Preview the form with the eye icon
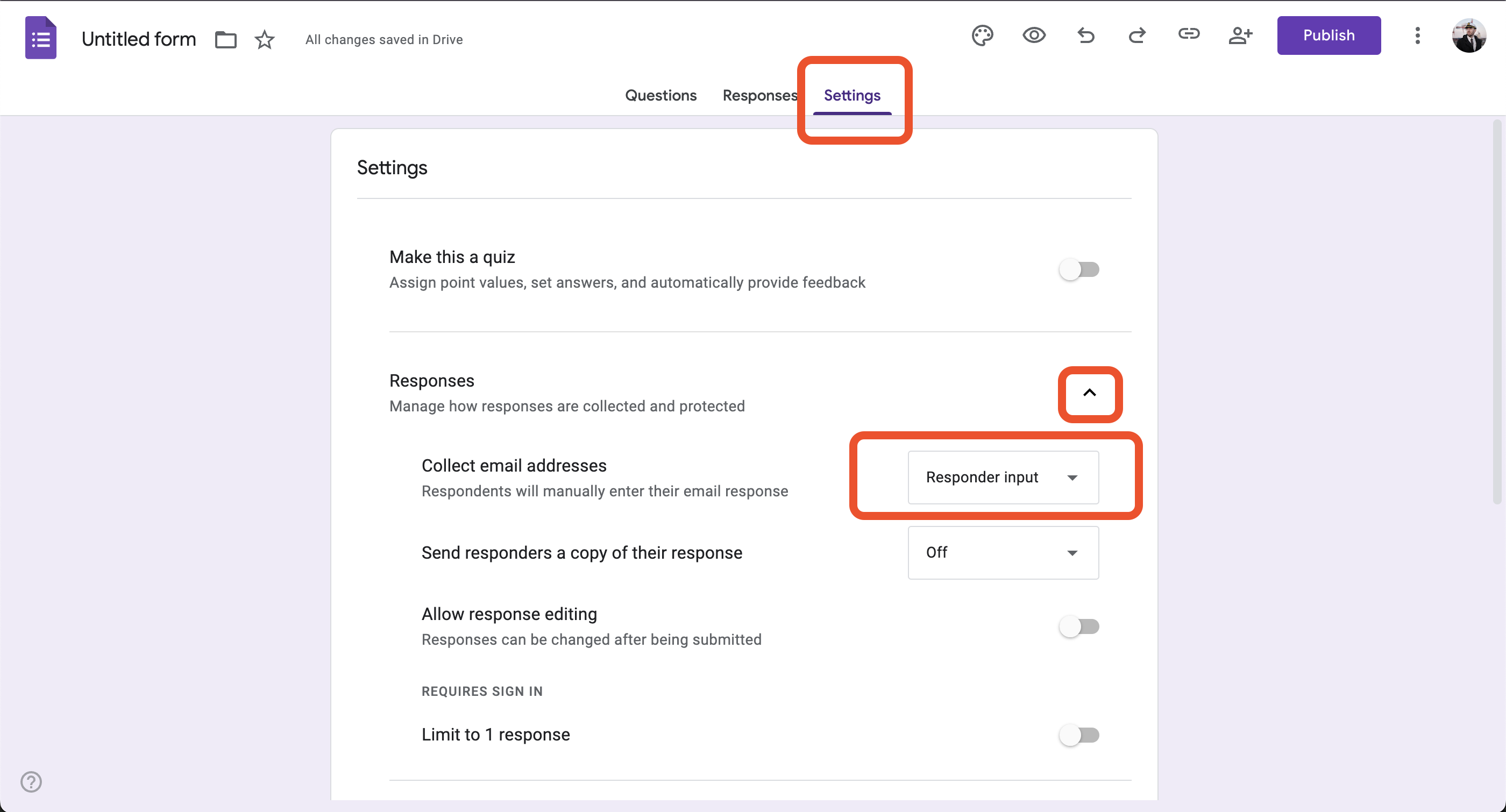The height and width of the screenshot is (812, 1506). click(x=1034, y=35)
